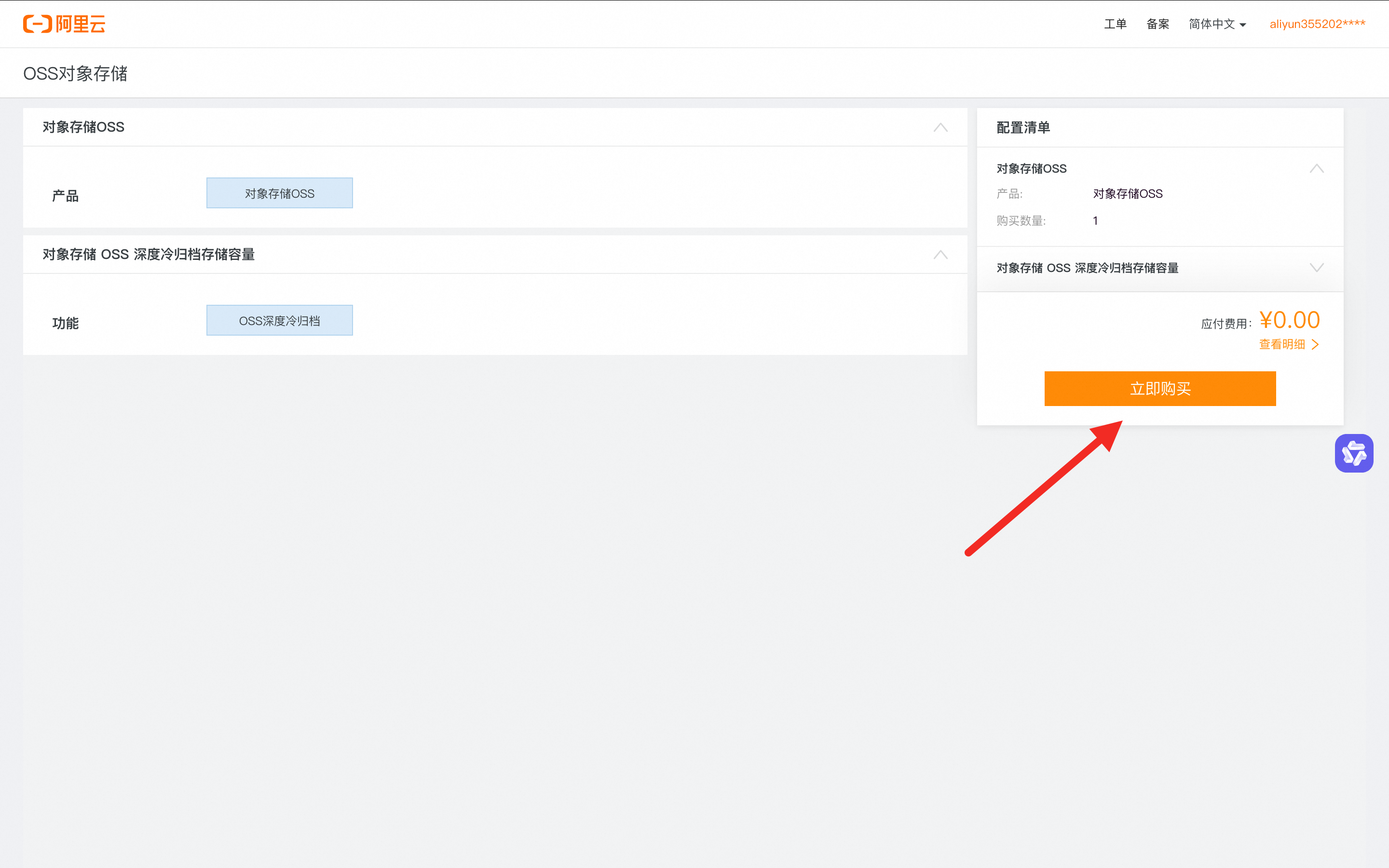1389x868 pixels.
Task: Collapse 对象存储OSS in the 配置清单 panel
Action: click(1316, 169)
